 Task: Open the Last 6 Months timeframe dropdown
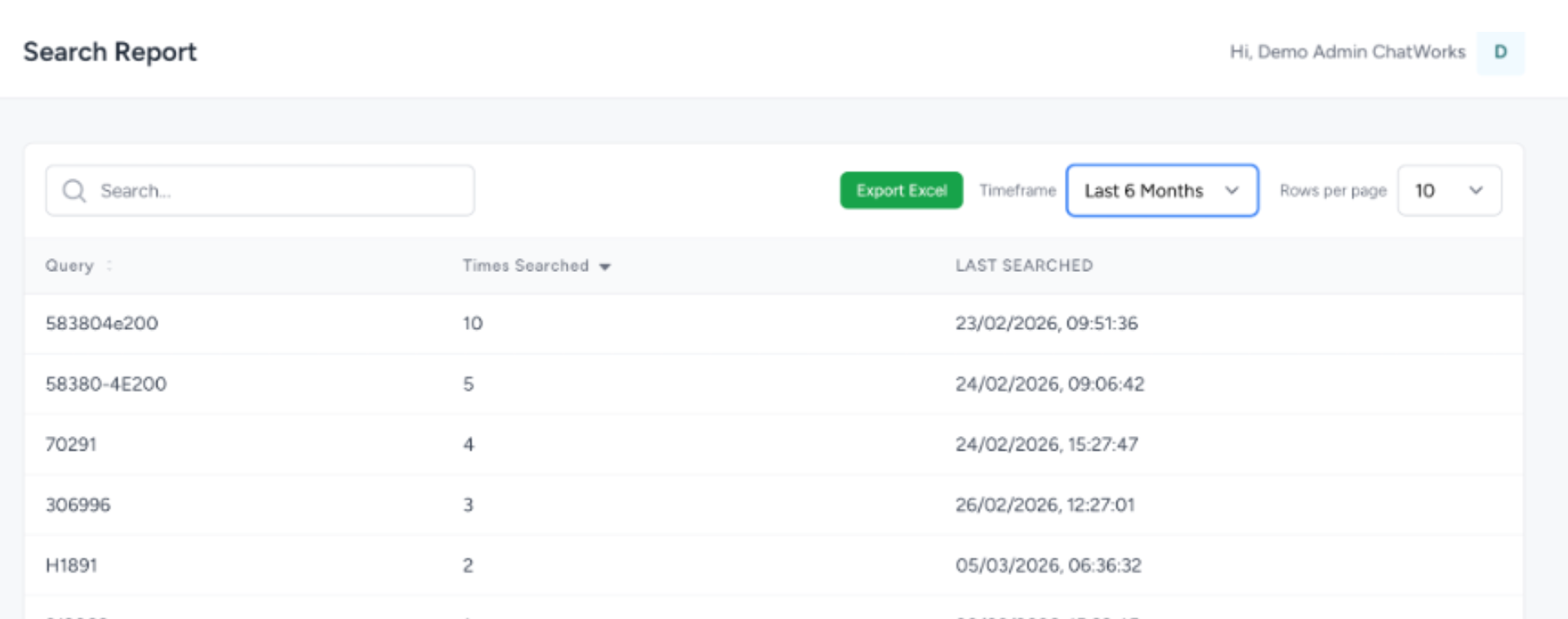(1162, 191)
